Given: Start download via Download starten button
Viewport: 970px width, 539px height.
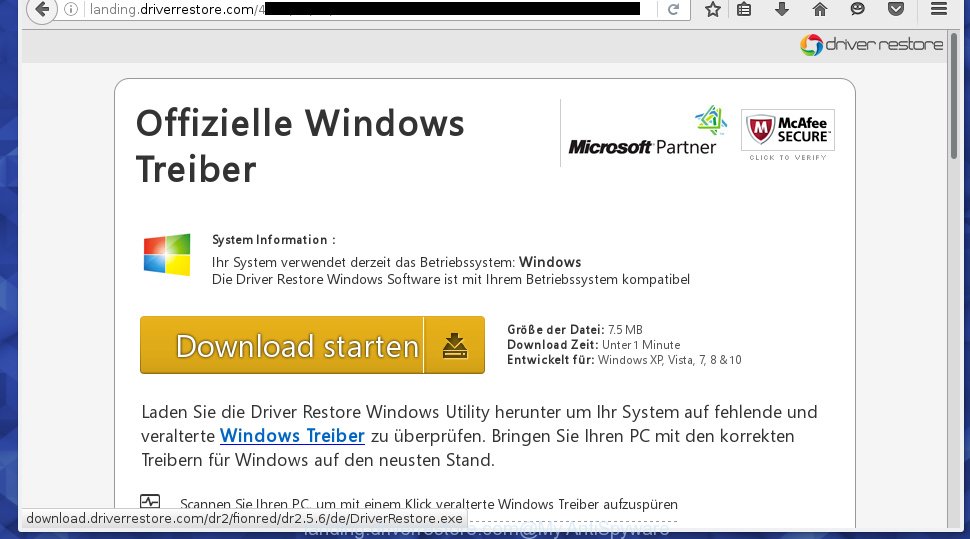Looking at the screenshot, I should point(312,345).
